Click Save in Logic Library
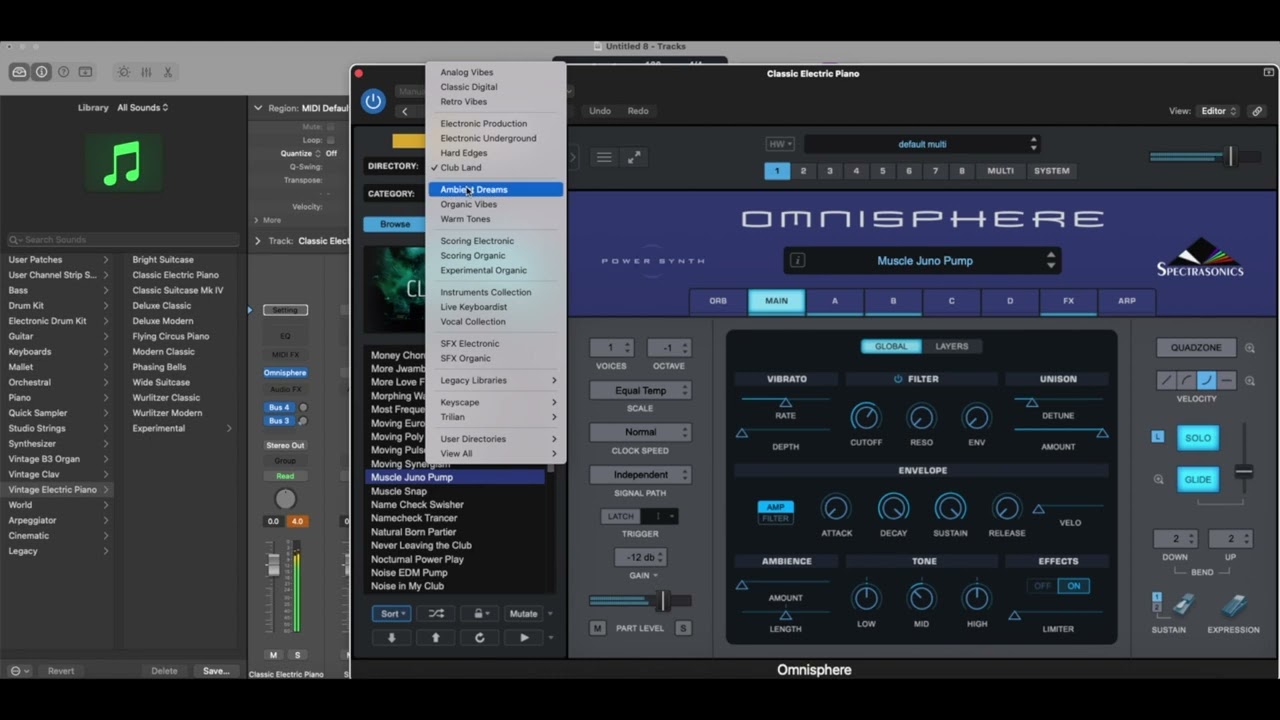This screenshot has width=1280, height=720. (x=216, y=671)
